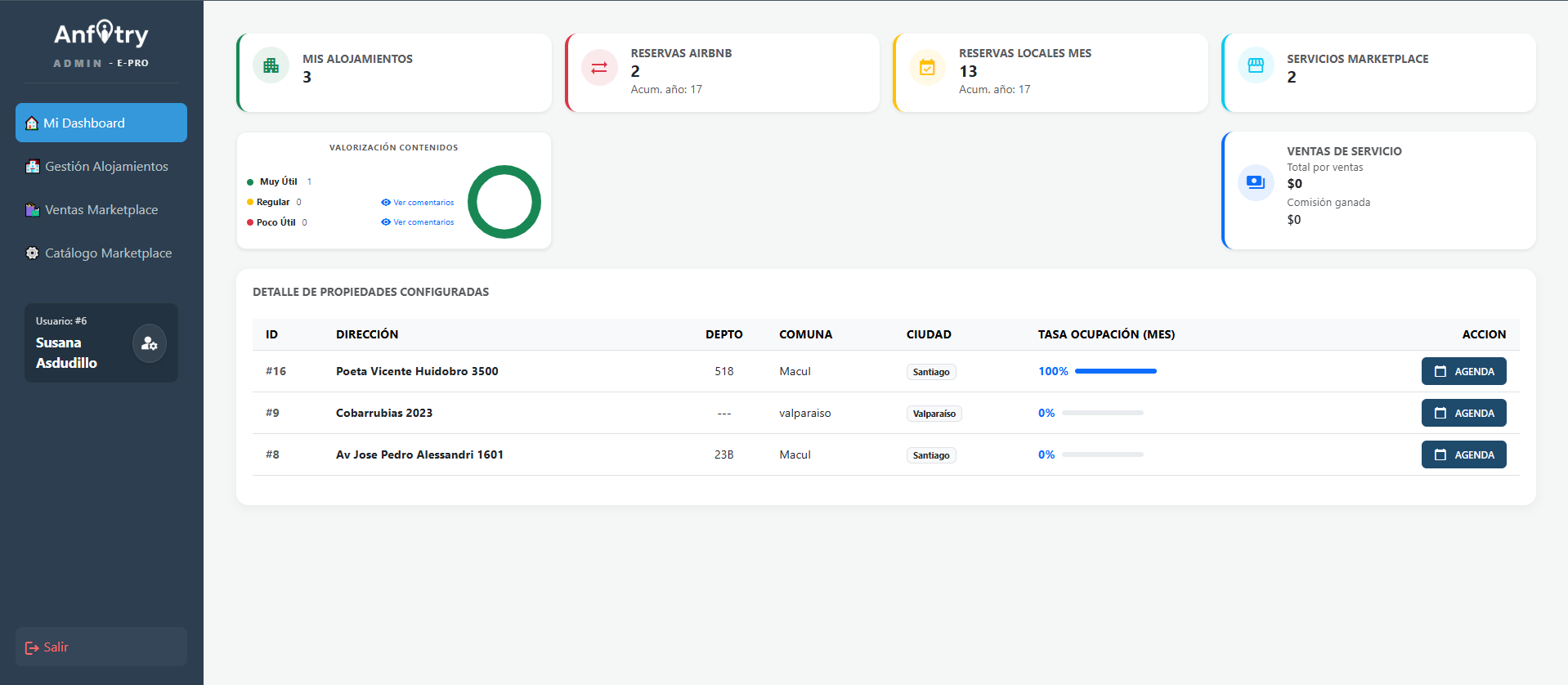Click the green donut chart in Valorización Contenidos
This screenshot has height=685, width=1568.
[x=504, y=202]
